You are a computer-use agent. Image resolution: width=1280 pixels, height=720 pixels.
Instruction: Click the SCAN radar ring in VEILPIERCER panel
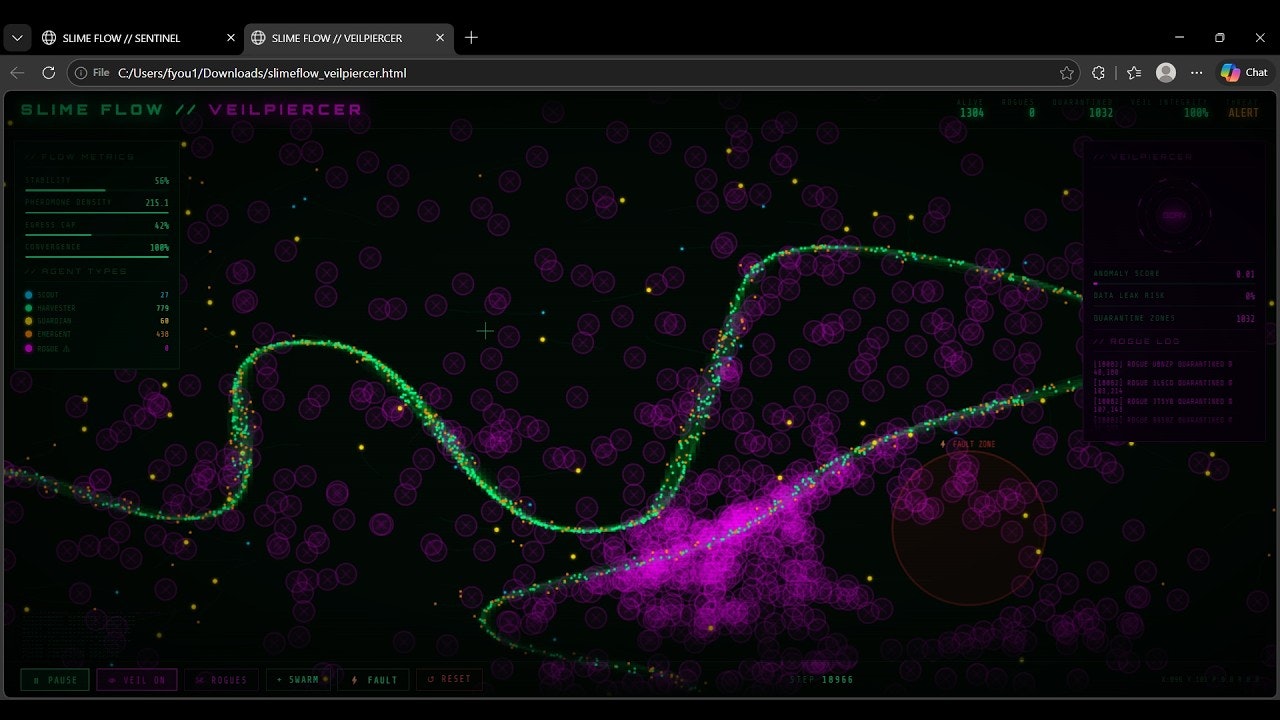click(1174, 214)
